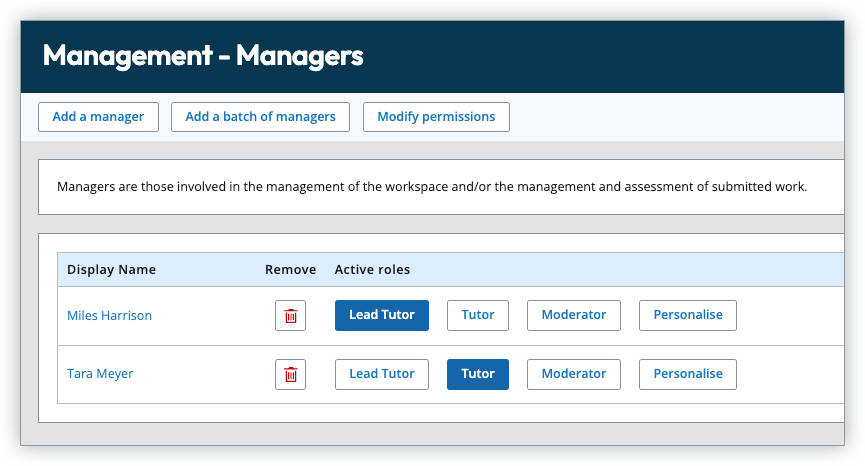Enable Lead Tutor role for Tara Meyer

(381, 374)
